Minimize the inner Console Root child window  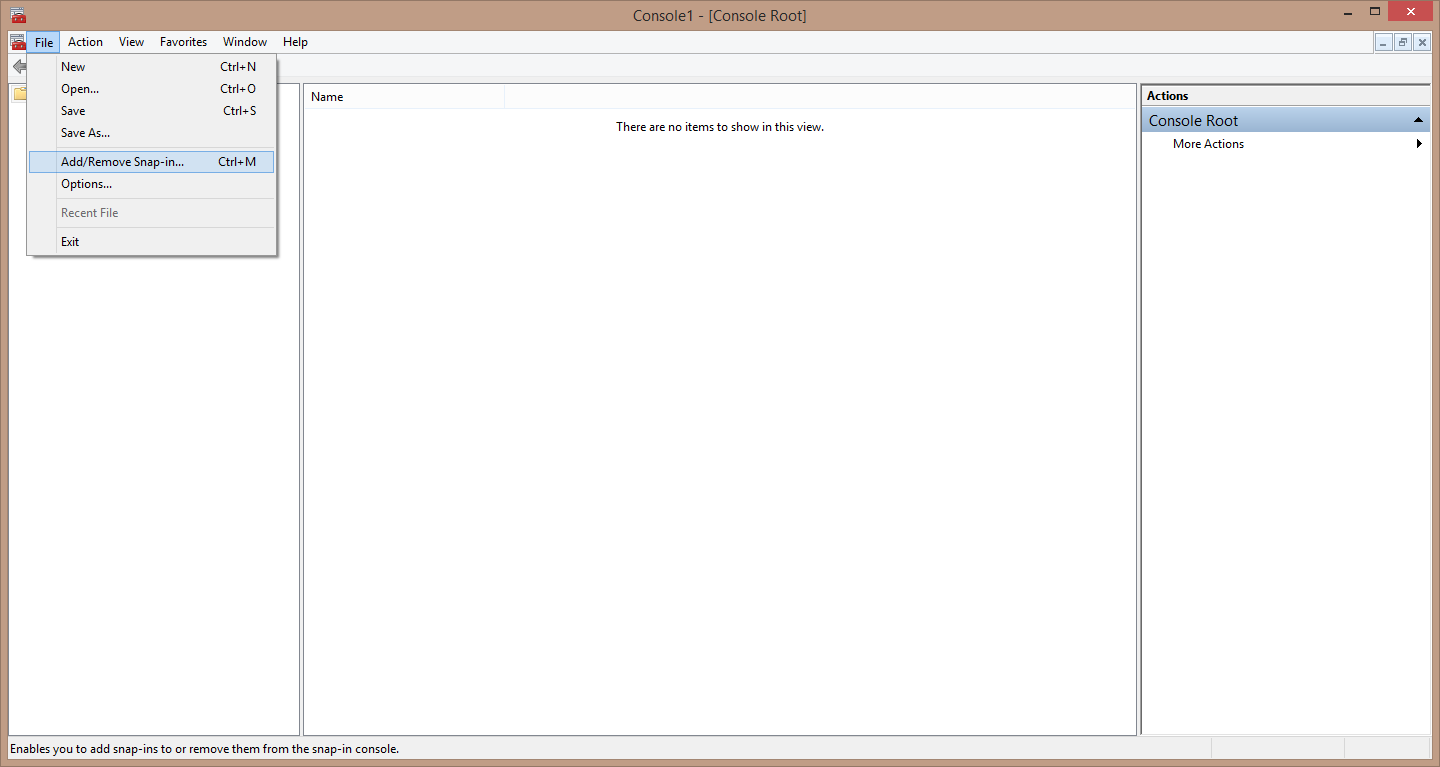(1384, 42)
